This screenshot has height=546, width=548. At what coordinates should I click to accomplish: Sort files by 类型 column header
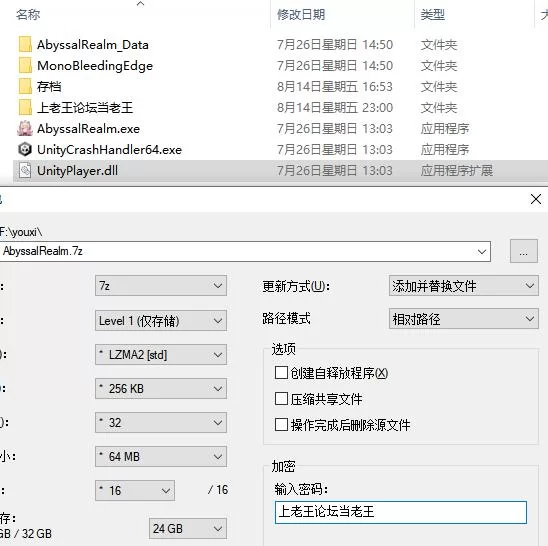[433, 15]
